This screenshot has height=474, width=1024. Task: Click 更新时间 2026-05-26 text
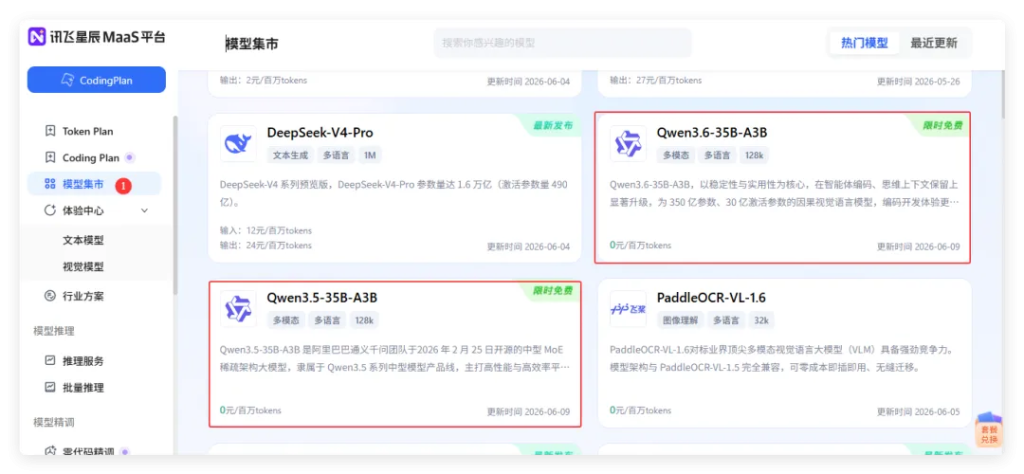[x=918, y=82]
